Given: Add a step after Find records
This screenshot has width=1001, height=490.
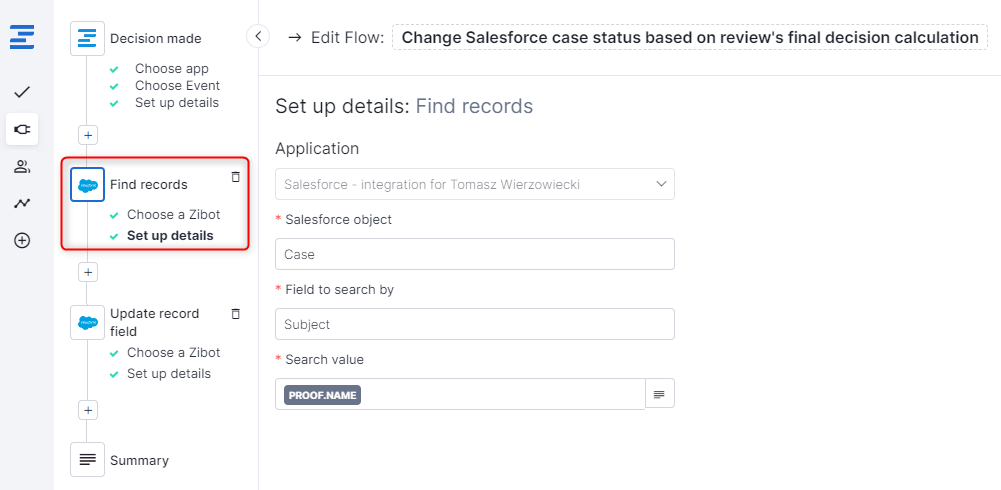Looking at the screenshot, I should tap(88, 272).
